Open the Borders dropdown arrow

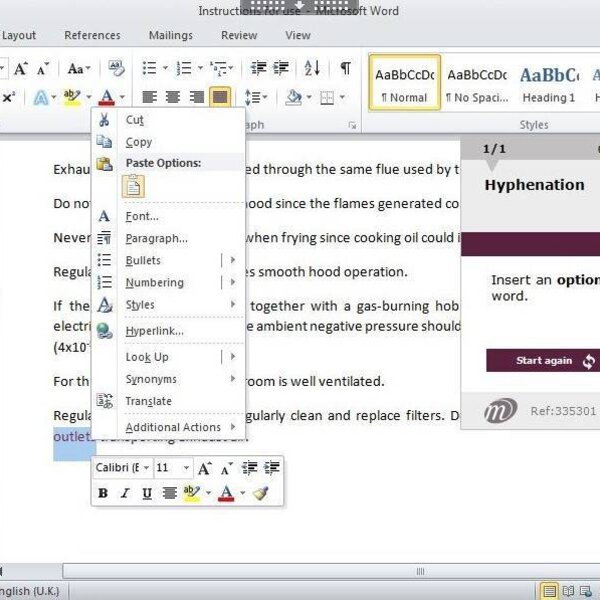342,97
